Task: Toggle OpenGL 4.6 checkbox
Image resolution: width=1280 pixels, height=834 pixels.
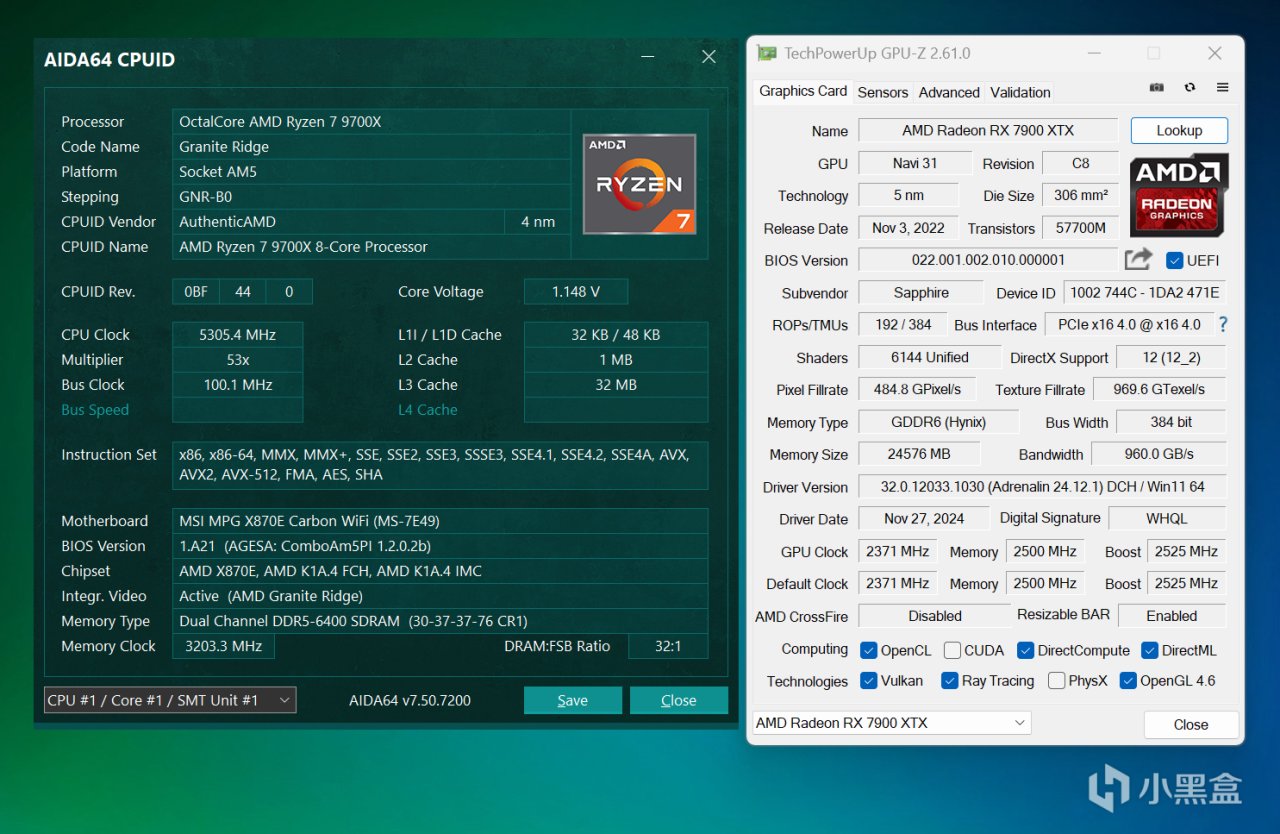Action: click(1128, 681)
